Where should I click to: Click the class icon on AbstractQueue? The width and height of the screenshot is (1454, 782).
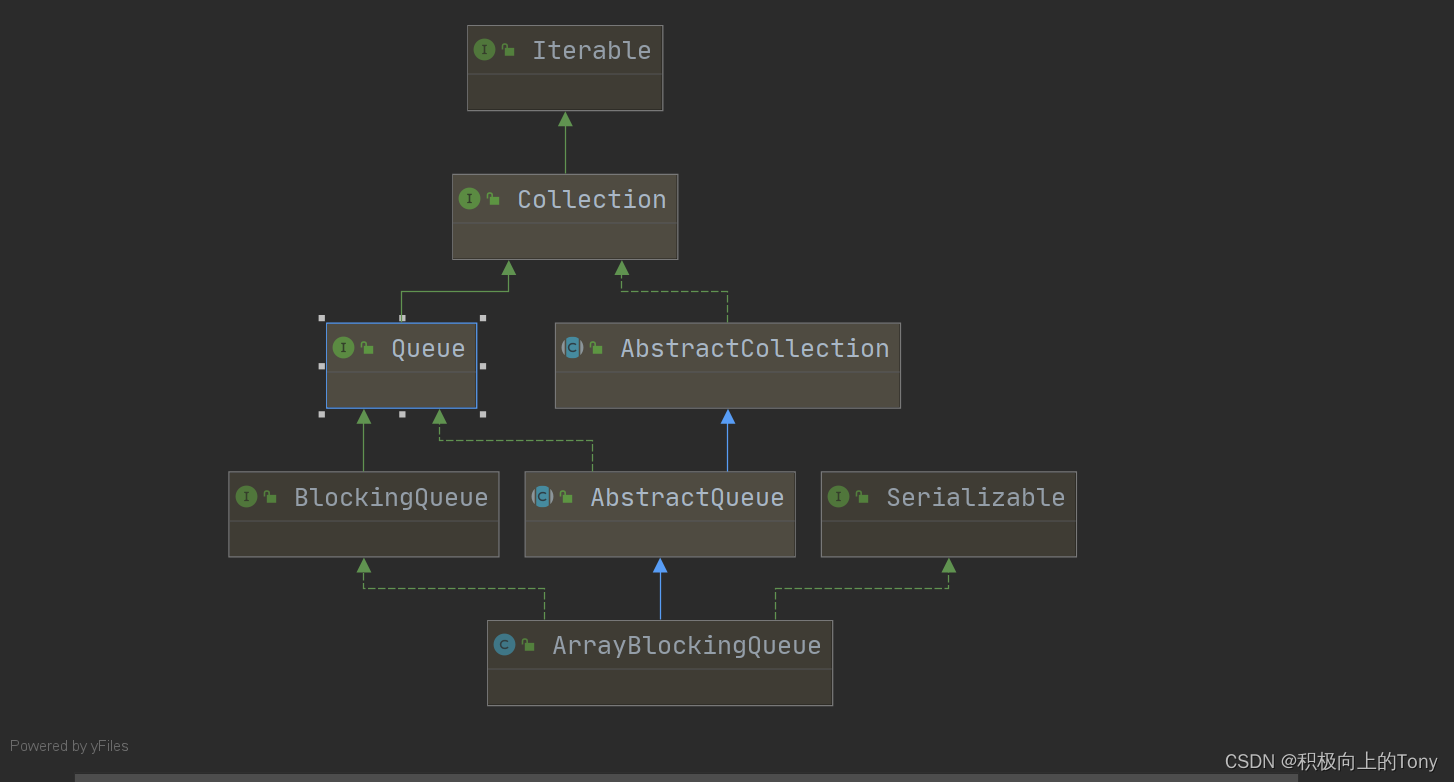point(540,496)
